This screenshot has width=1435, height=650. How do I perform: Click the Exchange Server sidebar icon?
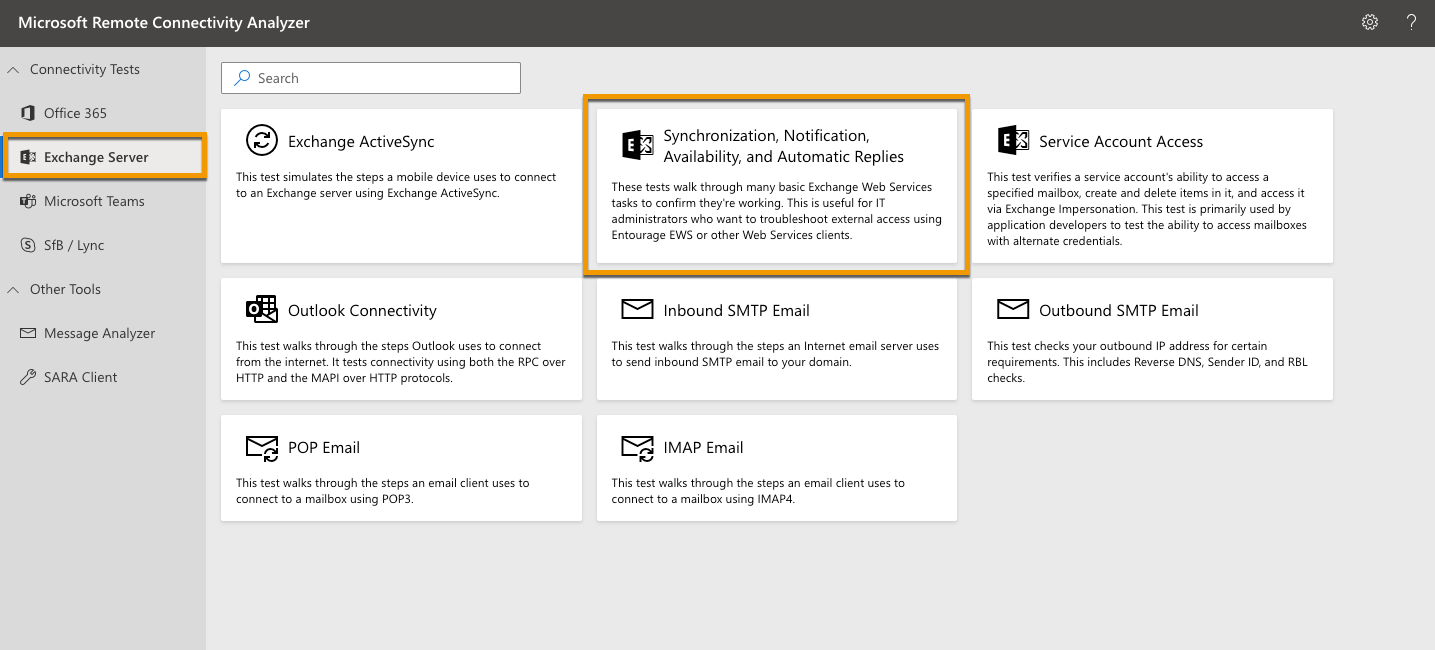click(x=28, y=157)
